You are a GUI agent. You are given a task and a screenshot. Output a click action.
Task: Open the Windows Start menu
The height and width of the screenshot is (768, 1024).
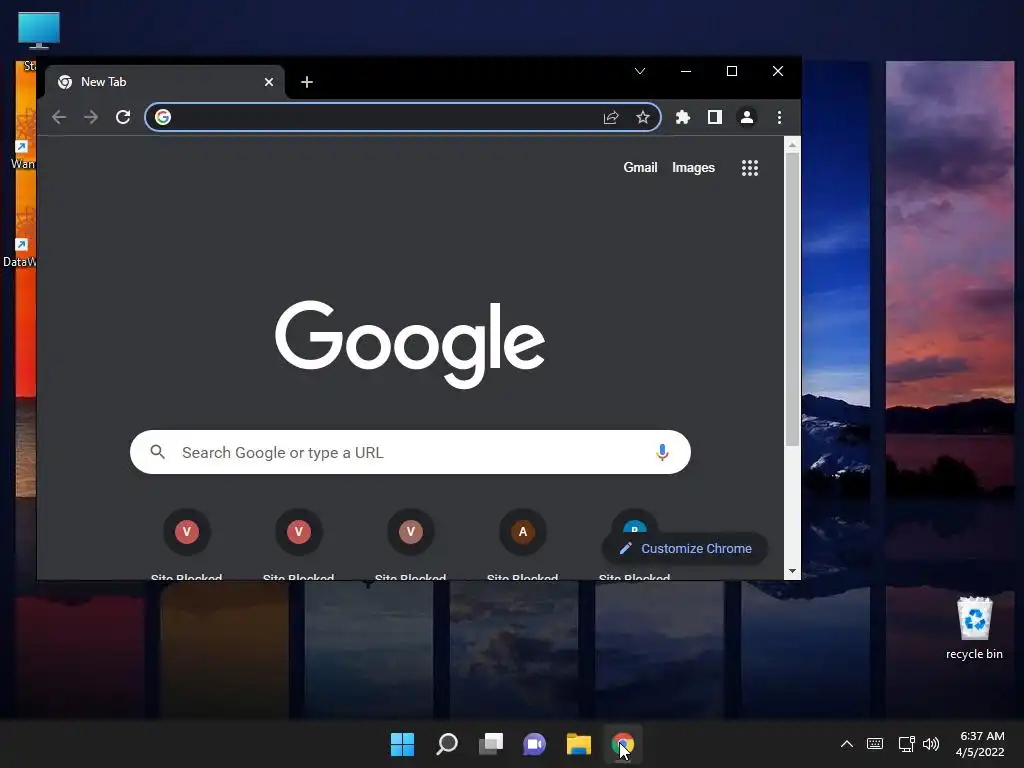click(402, 744)
